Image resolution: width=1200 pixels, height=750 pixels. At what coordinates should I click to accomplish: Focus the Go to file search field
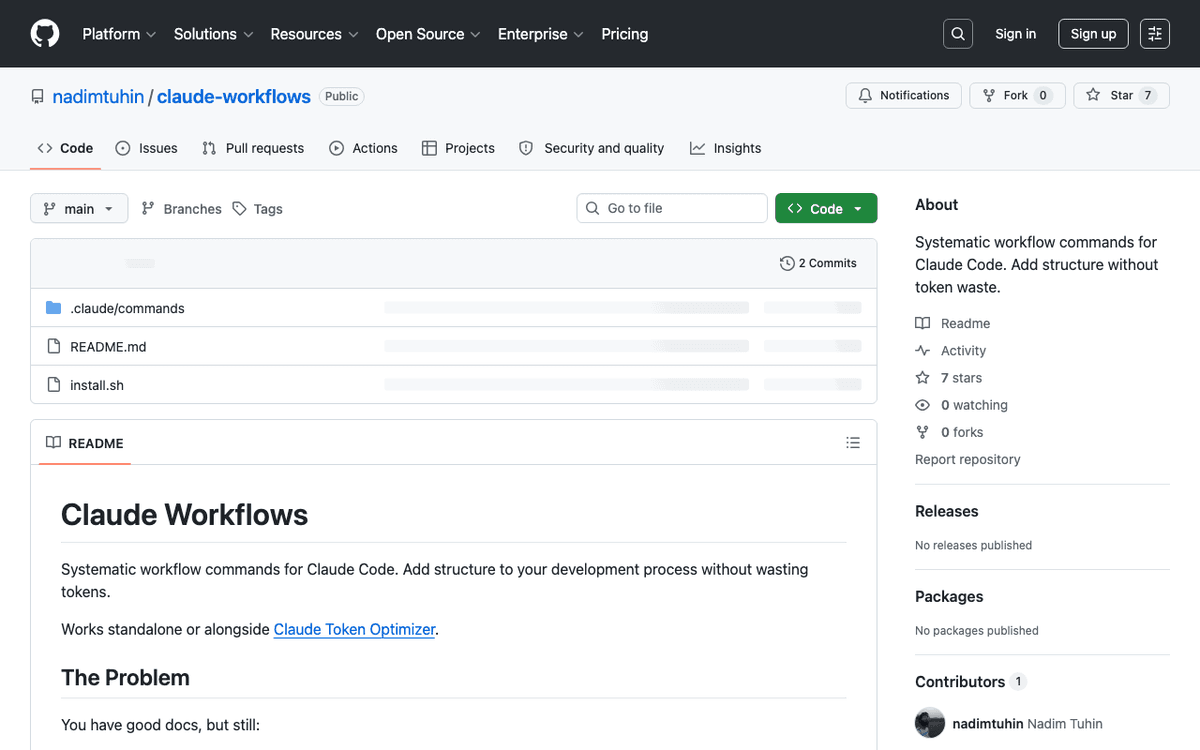click(672, 208)
